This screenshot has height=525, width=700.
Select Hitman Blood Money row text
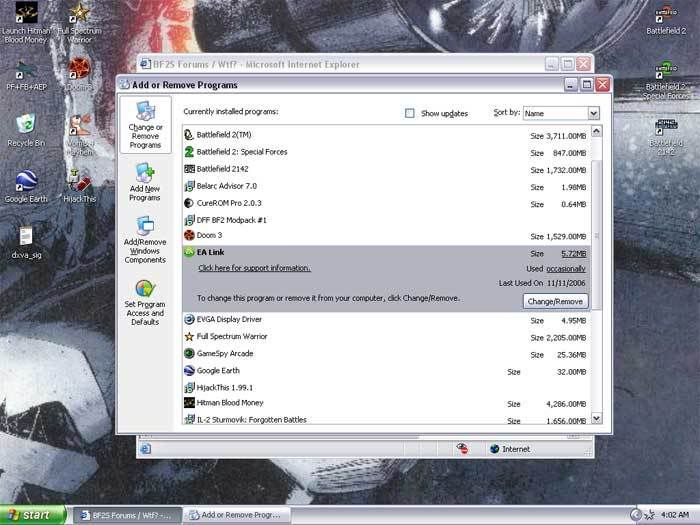230,402
